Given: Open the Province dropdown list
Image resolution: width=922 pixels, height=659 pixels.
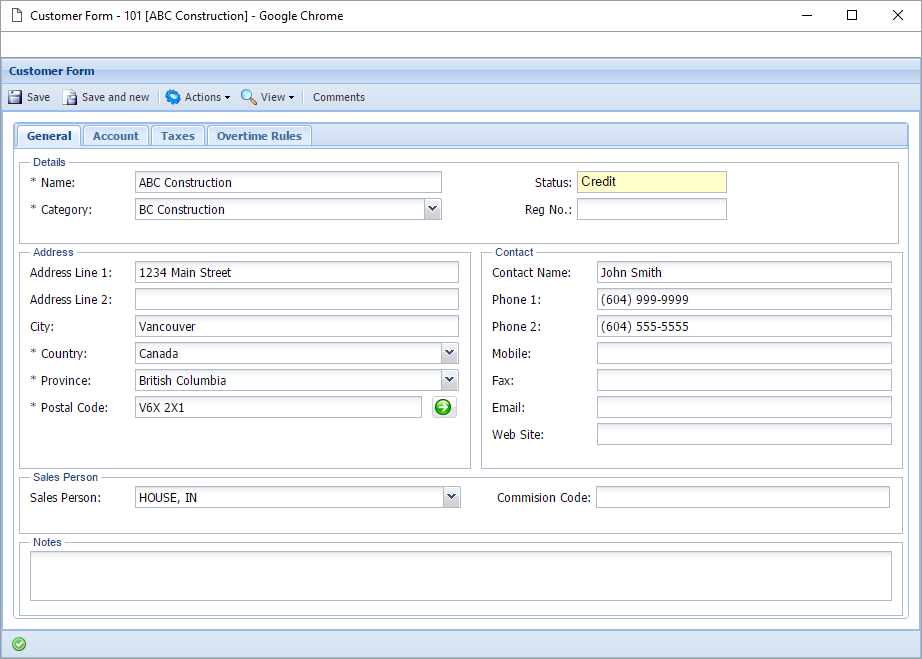Looking at the screenshot, I should click(450, 380).
